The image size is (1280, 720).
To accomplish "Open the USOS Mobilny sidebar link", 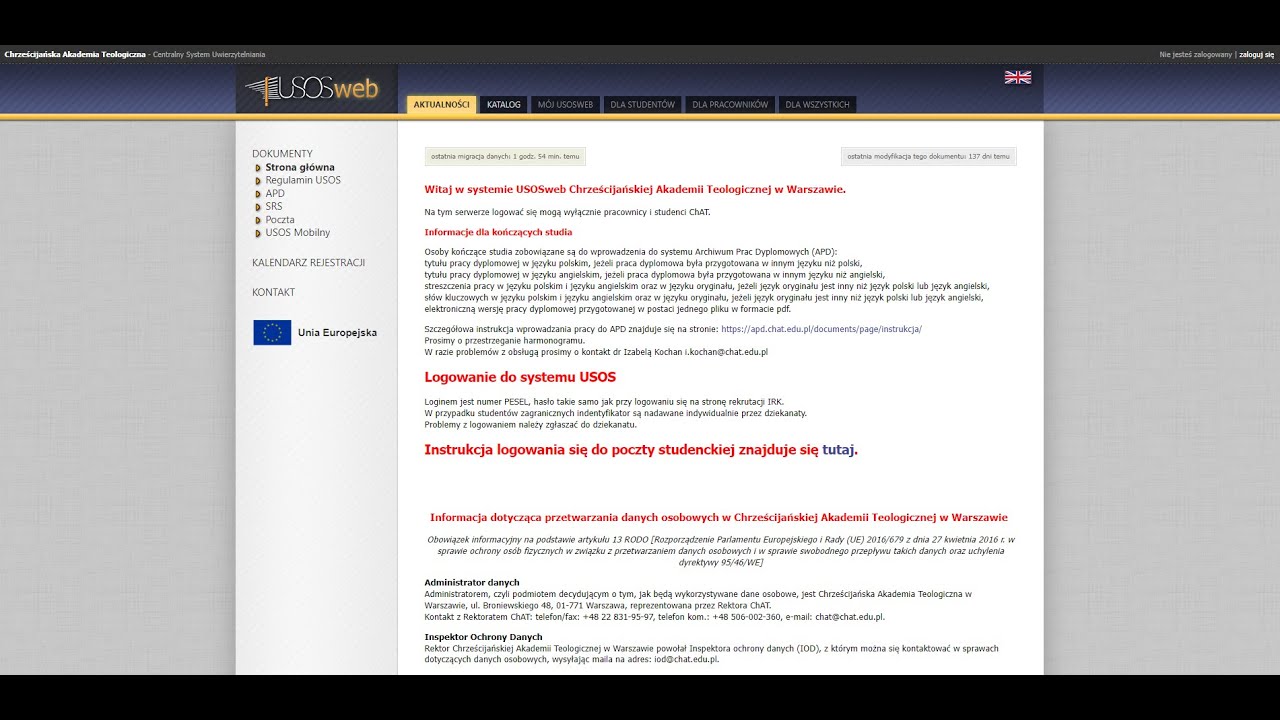I will (298, 233).
